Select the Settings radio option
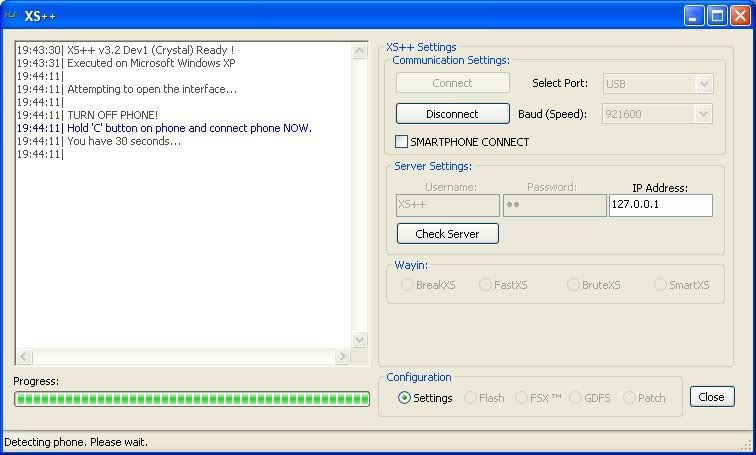 pos(405,398)
